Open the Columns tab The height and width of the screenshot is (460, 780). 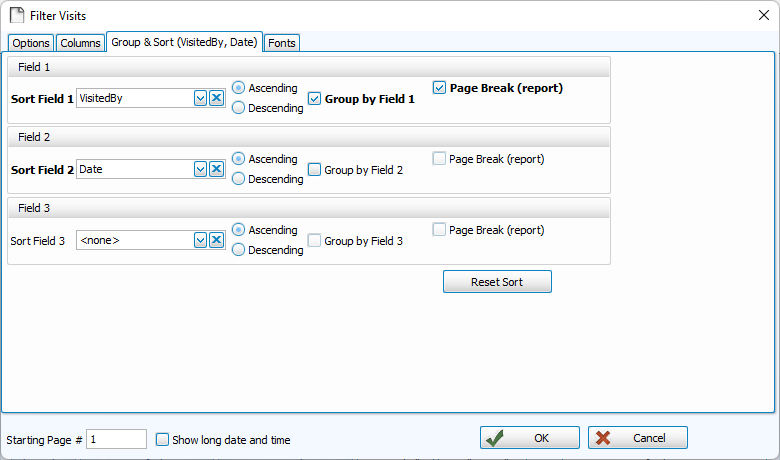(80, 43)
